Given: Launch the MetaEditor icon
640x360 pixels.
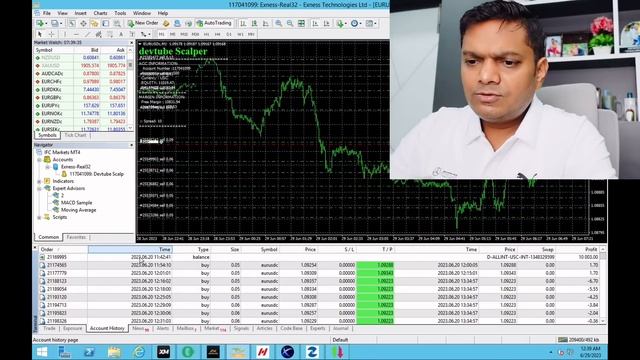Looking at the screenshot, I should click(x=166, y=23).
